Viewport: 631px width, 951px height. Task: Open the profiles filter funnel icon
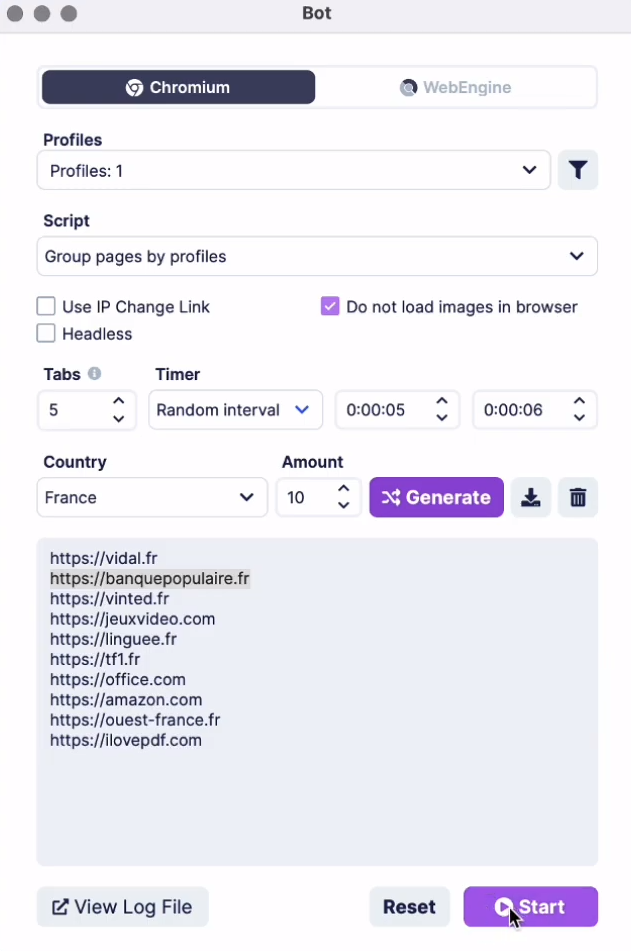(578, 170)
